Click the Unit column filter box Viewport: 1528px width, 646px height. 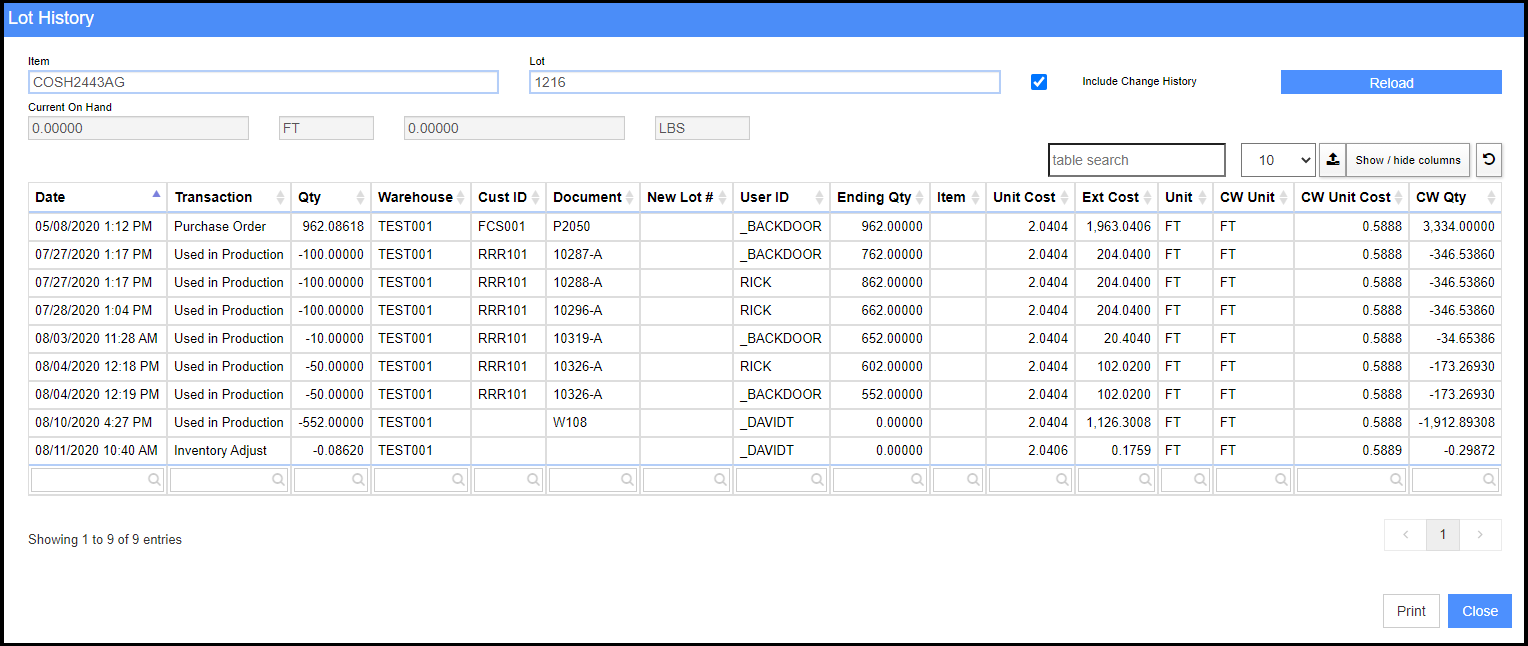[x=1186, y=480]
